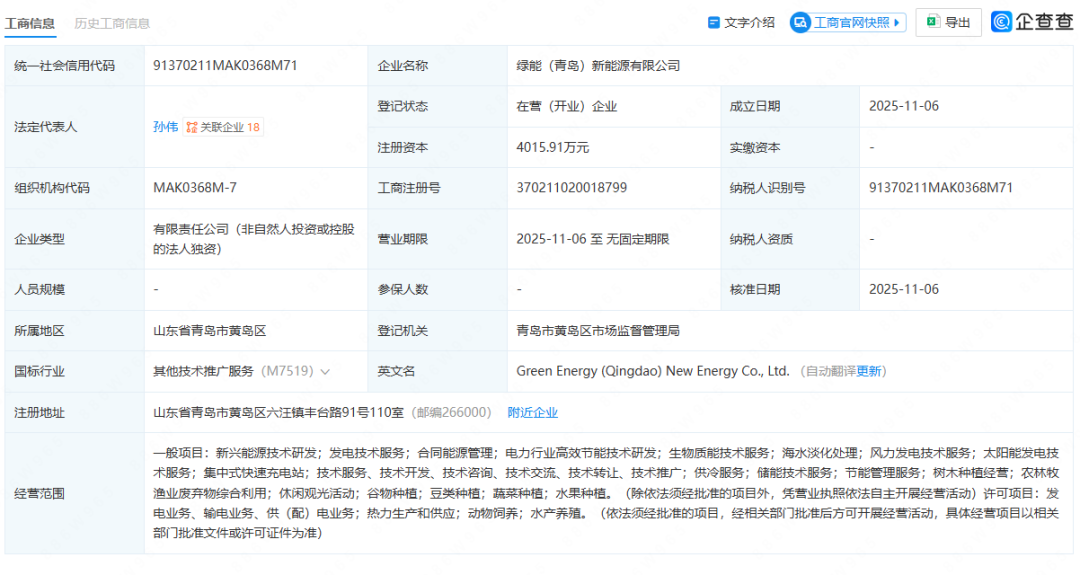Click the 文字介绍 button

(x=742, y=23)
